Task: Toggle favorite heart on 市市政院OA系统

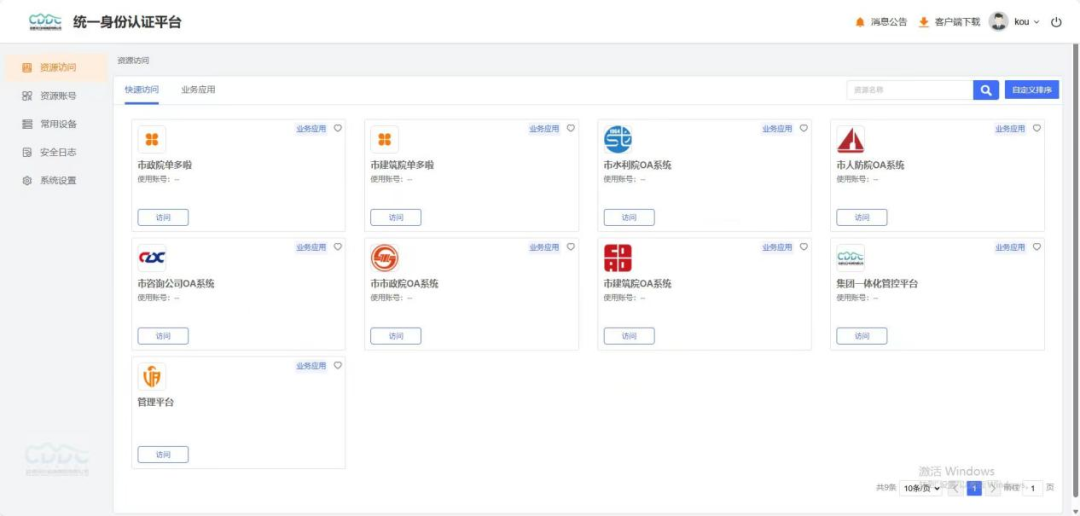Action: point(571,247)
